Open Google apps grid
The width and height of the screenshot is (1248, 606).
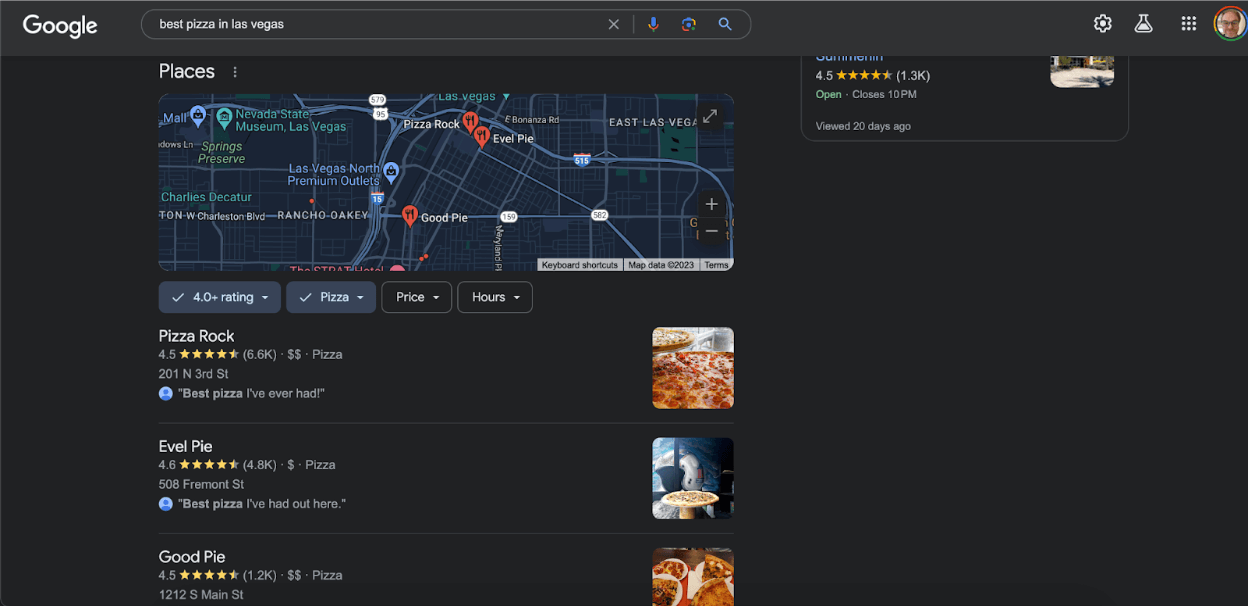coord(1188,24)
